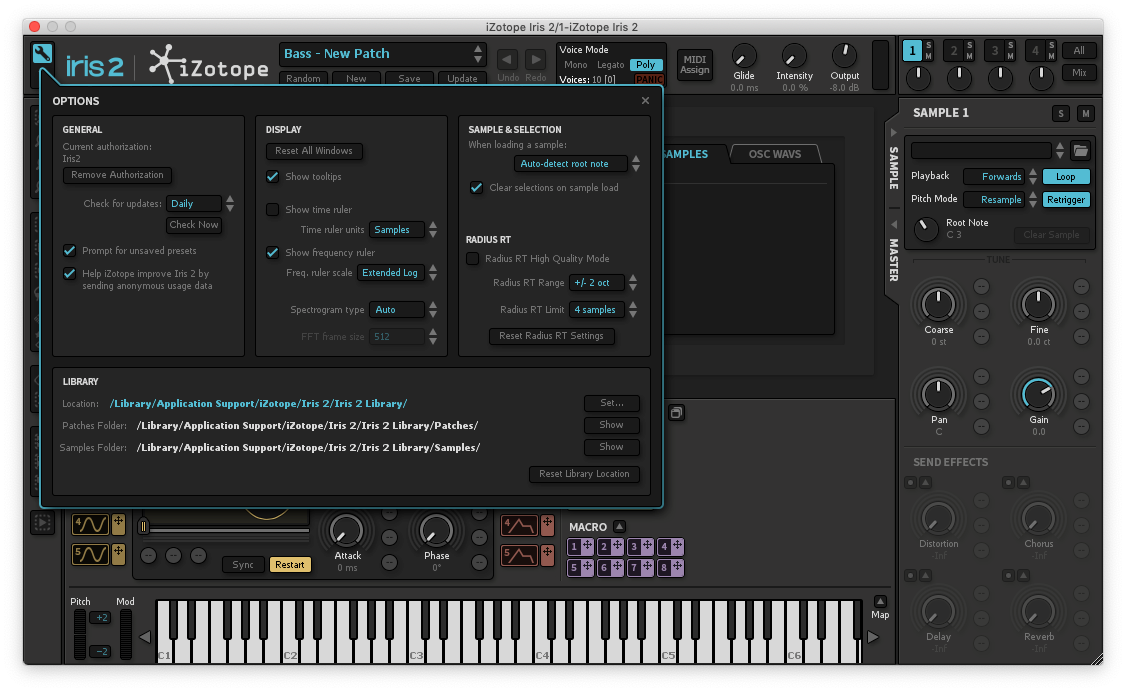Click Set... library location button
The image size is (1126, 692).
(x=611, y=403)
